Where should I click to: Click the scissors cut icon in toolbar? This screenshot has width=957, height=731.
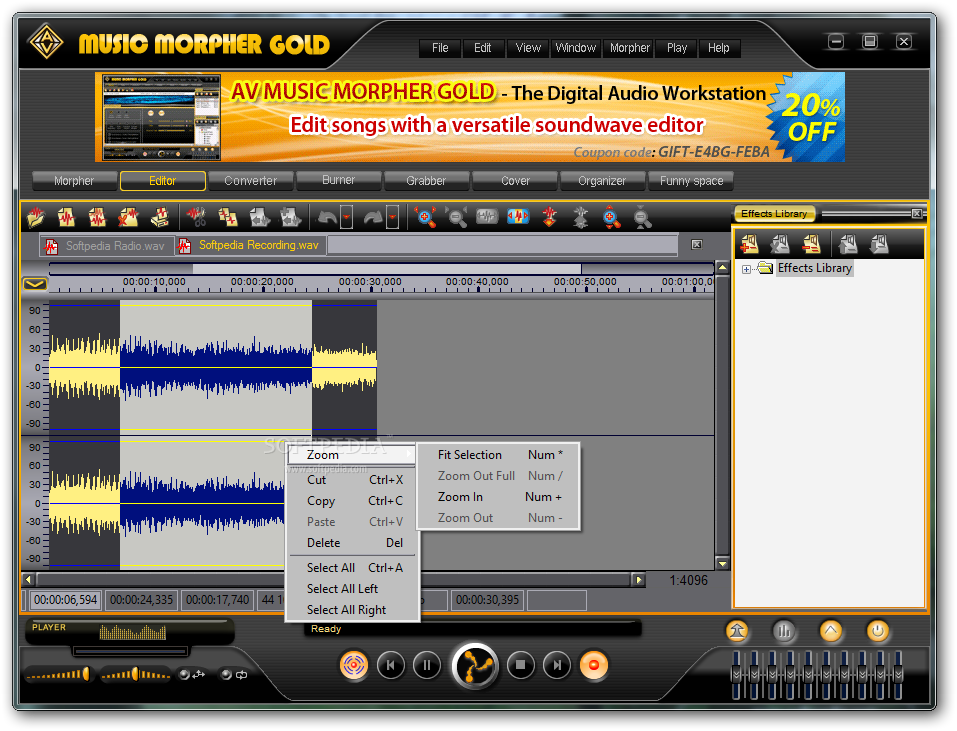click(196, 217)
